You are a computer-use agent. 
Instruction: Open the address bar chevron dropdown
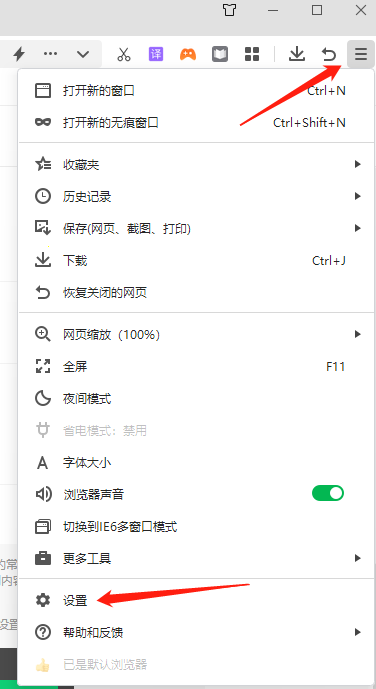(83, 54)
